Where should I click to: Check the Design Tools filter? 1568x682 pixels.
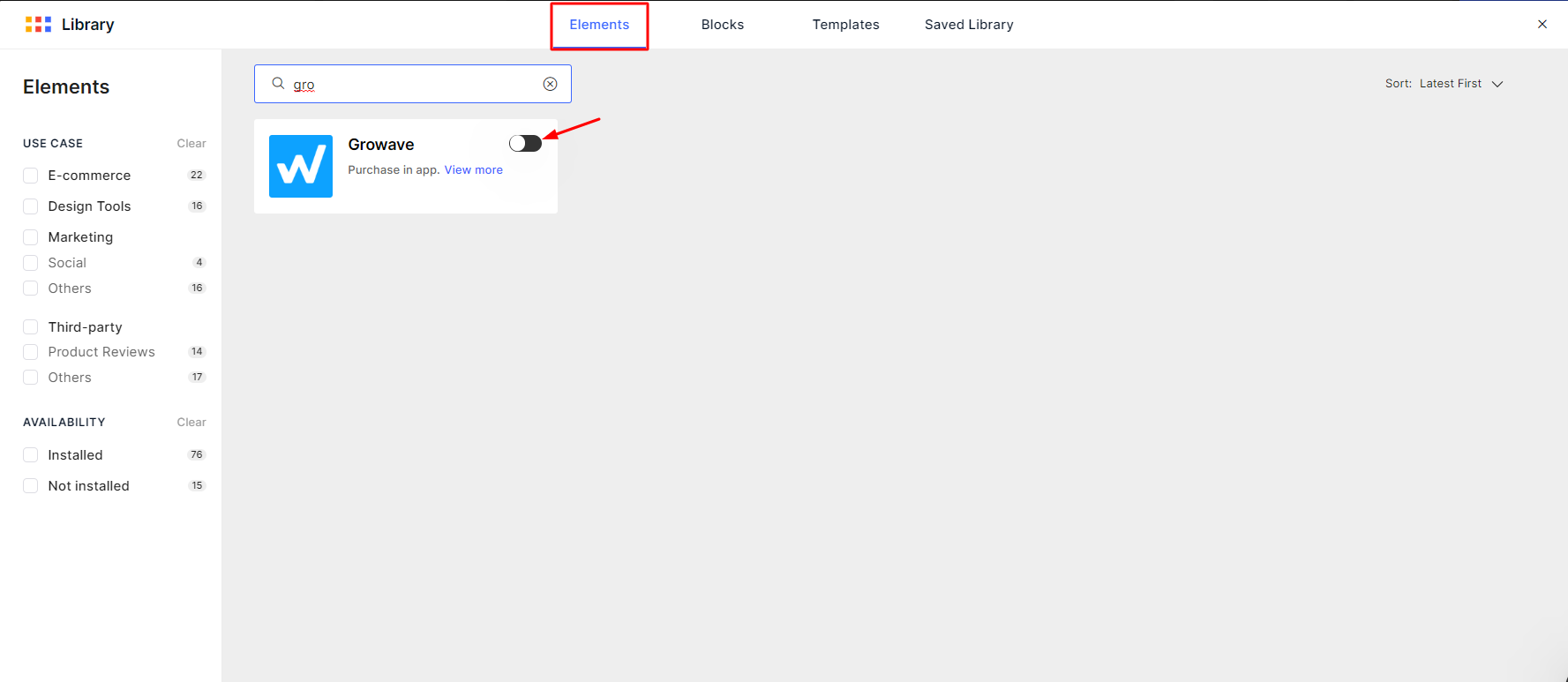coord(31,206)
